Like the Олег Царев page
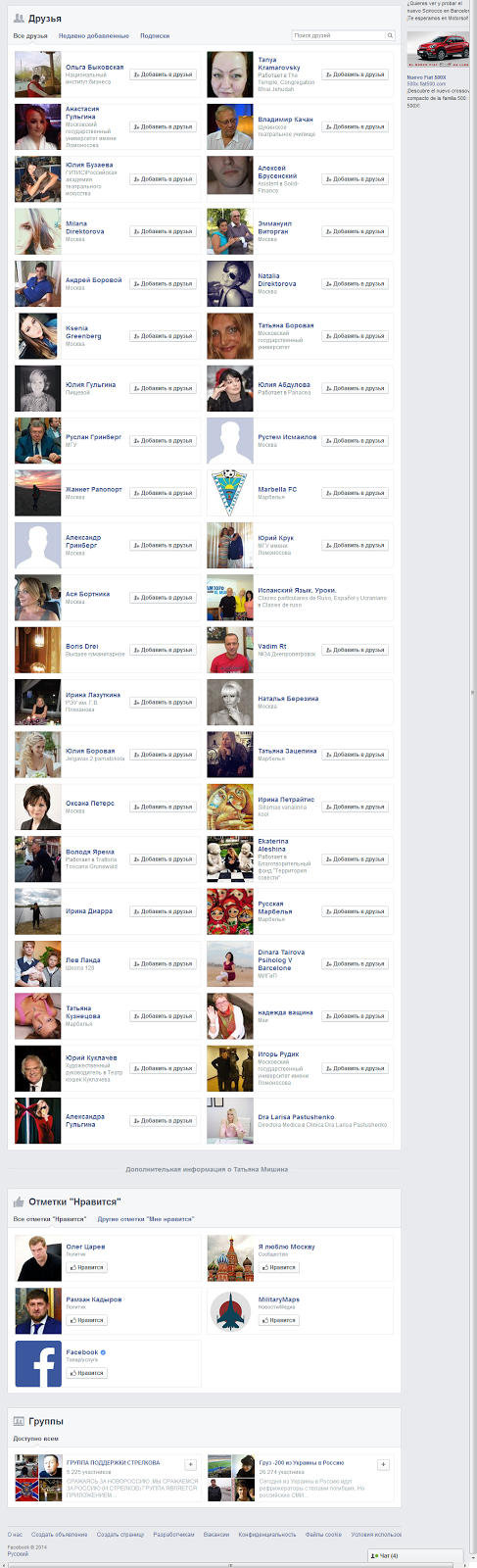The image size is (477, 1568). pyautogui.click(x=87, y=1267)
